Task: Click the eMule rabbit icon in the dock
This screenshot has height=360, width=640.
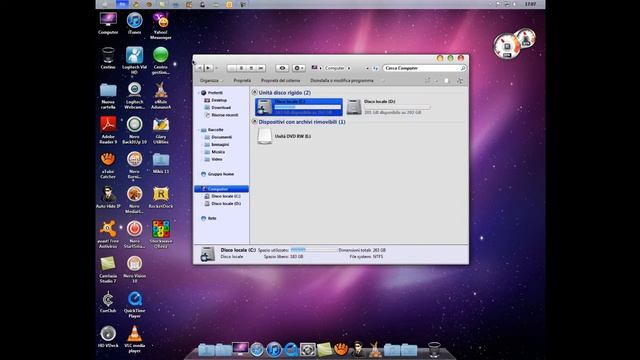Action: [375, 349]
